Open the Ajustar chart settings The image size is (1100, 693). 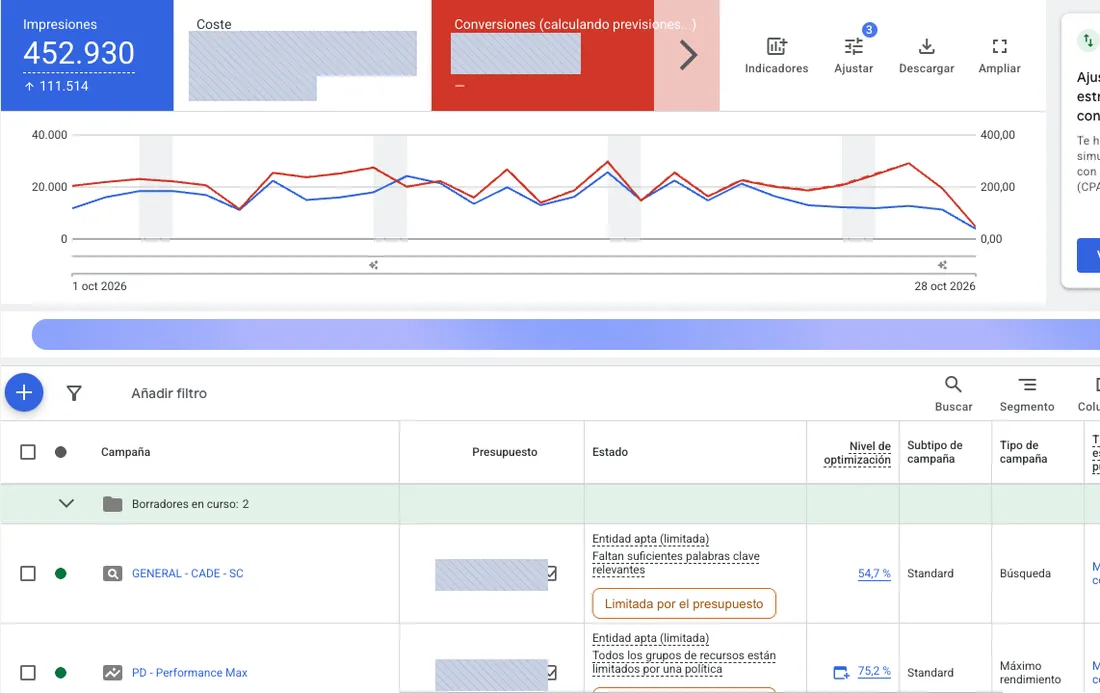tap(854, 55)
